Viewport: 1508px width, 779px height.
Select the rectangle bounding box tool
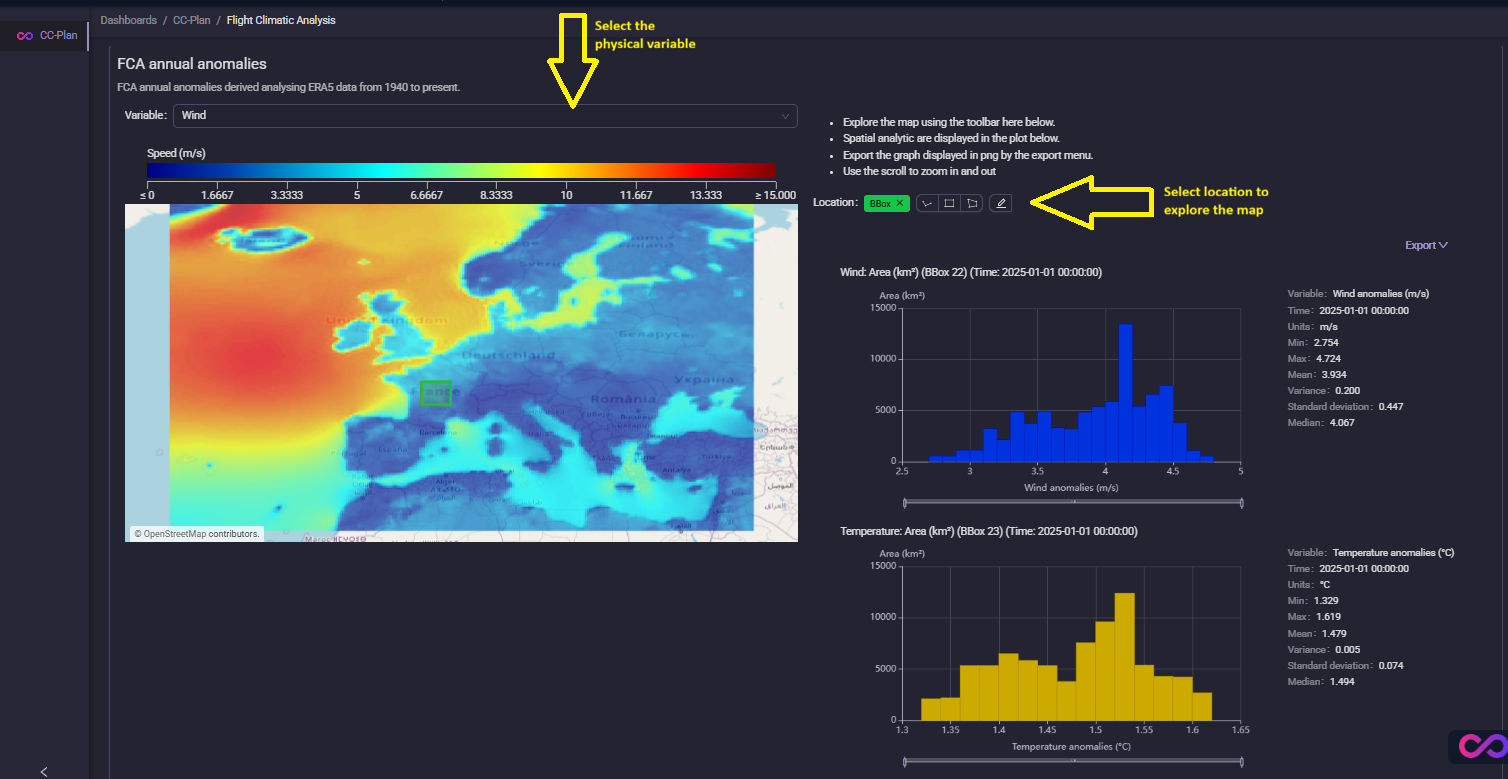click(949, 203)
